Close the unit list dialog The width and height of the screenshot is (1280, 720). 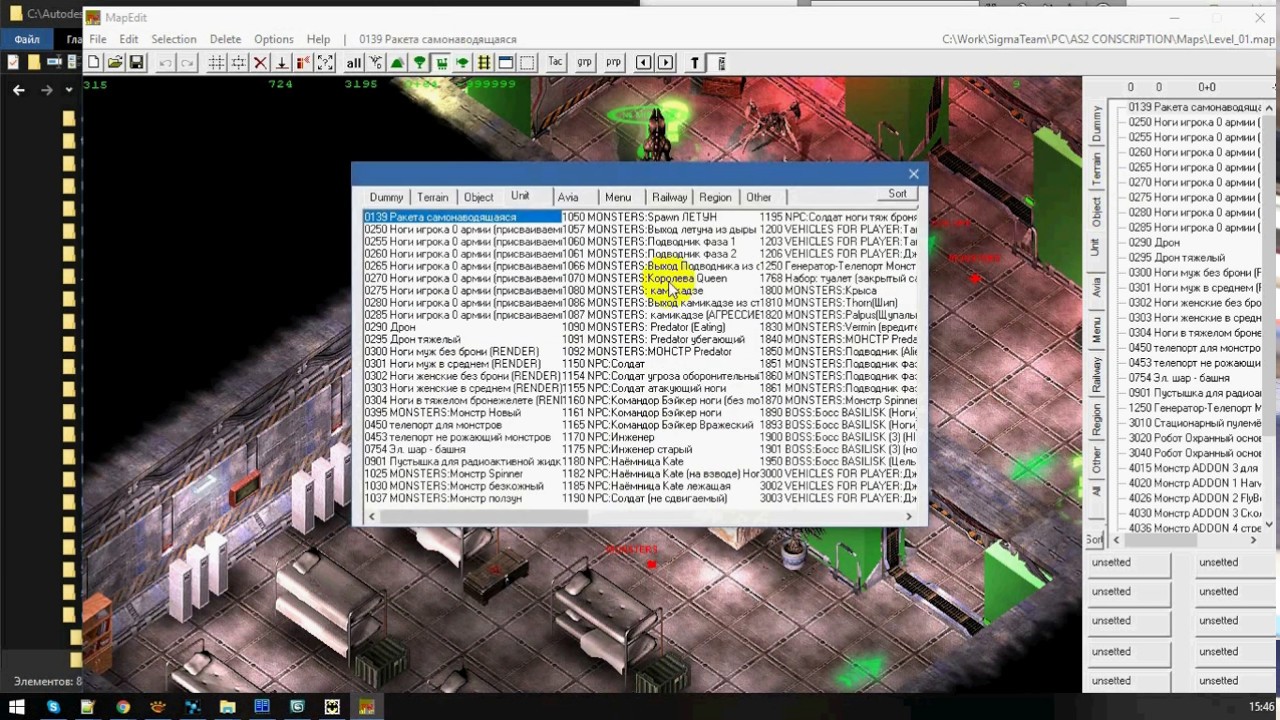coord(913,174)
